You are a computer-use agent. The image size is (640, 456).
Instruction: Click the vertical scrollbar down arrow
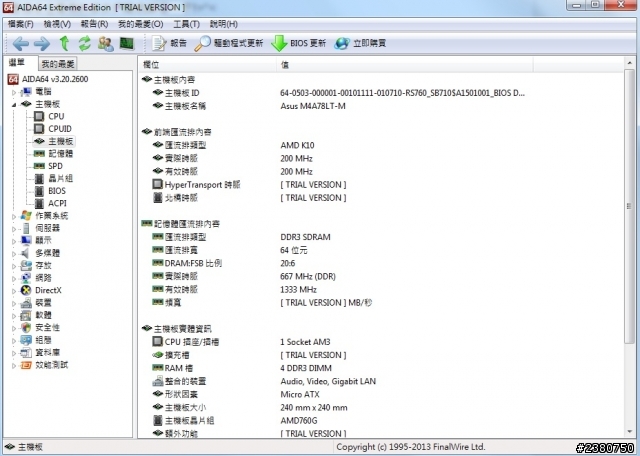point(629,431)
